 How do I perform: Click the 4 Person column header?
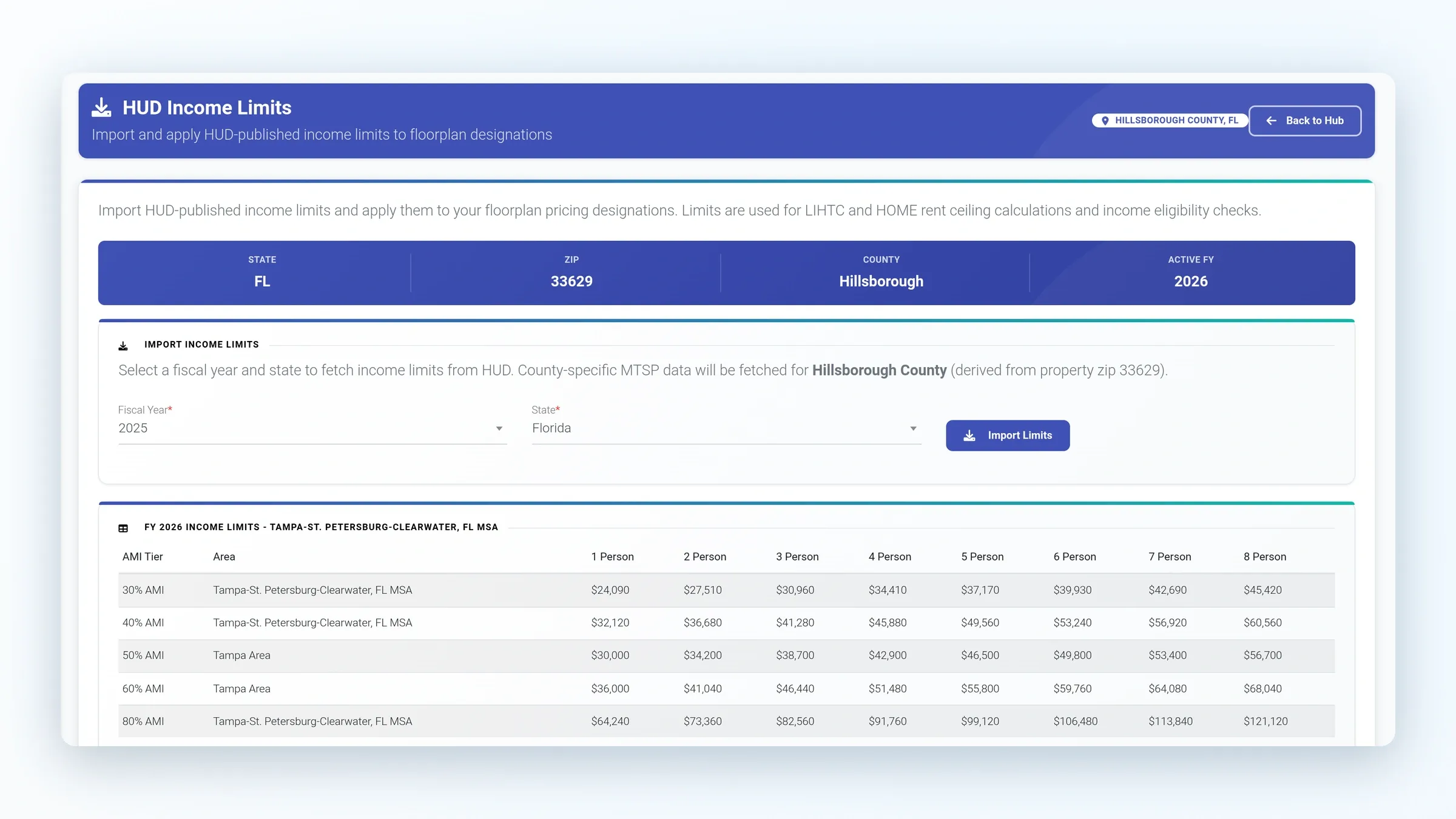889,557
